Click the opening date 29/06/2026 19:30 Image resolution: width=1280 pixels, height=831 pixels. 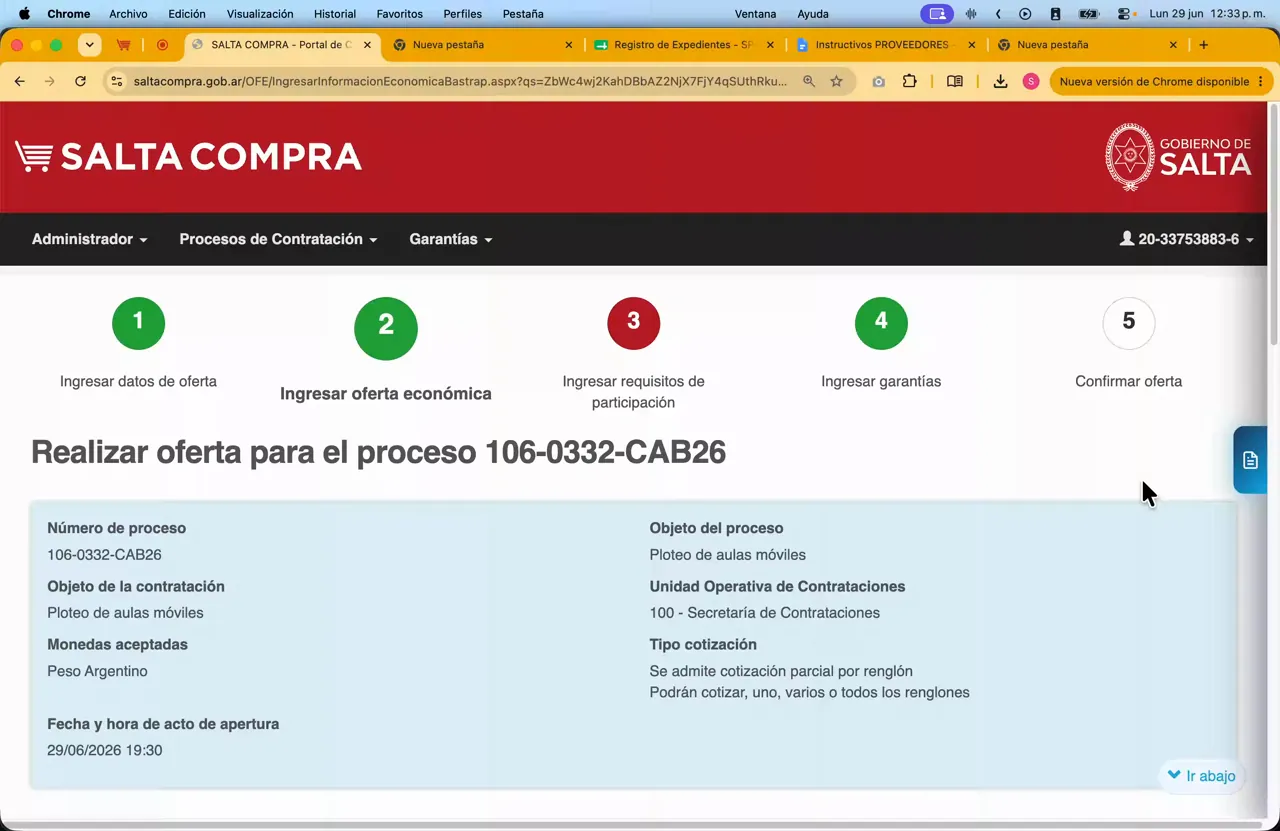click(x=104, y=750)
